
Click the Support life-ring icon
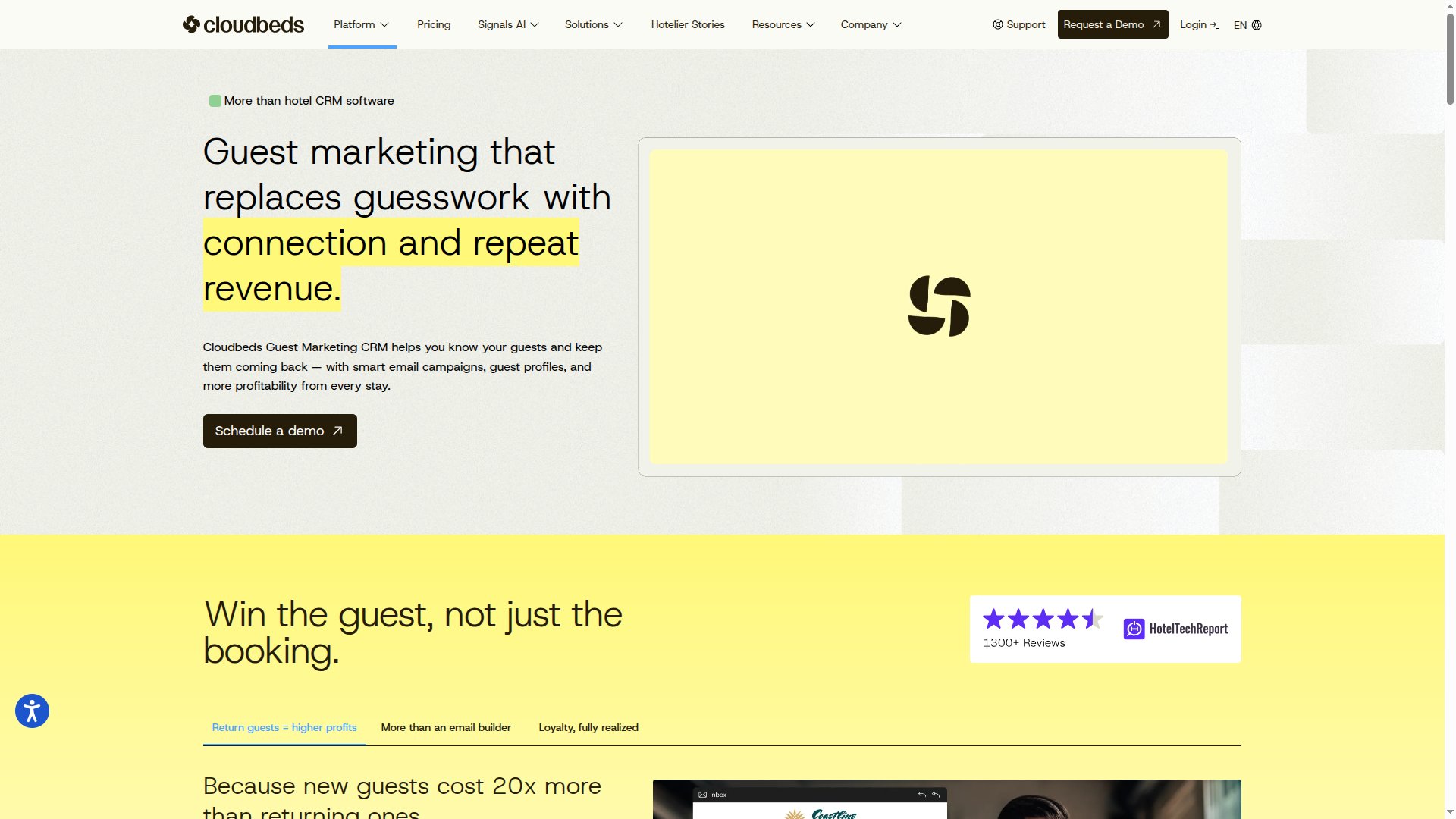tap(998, 24)
